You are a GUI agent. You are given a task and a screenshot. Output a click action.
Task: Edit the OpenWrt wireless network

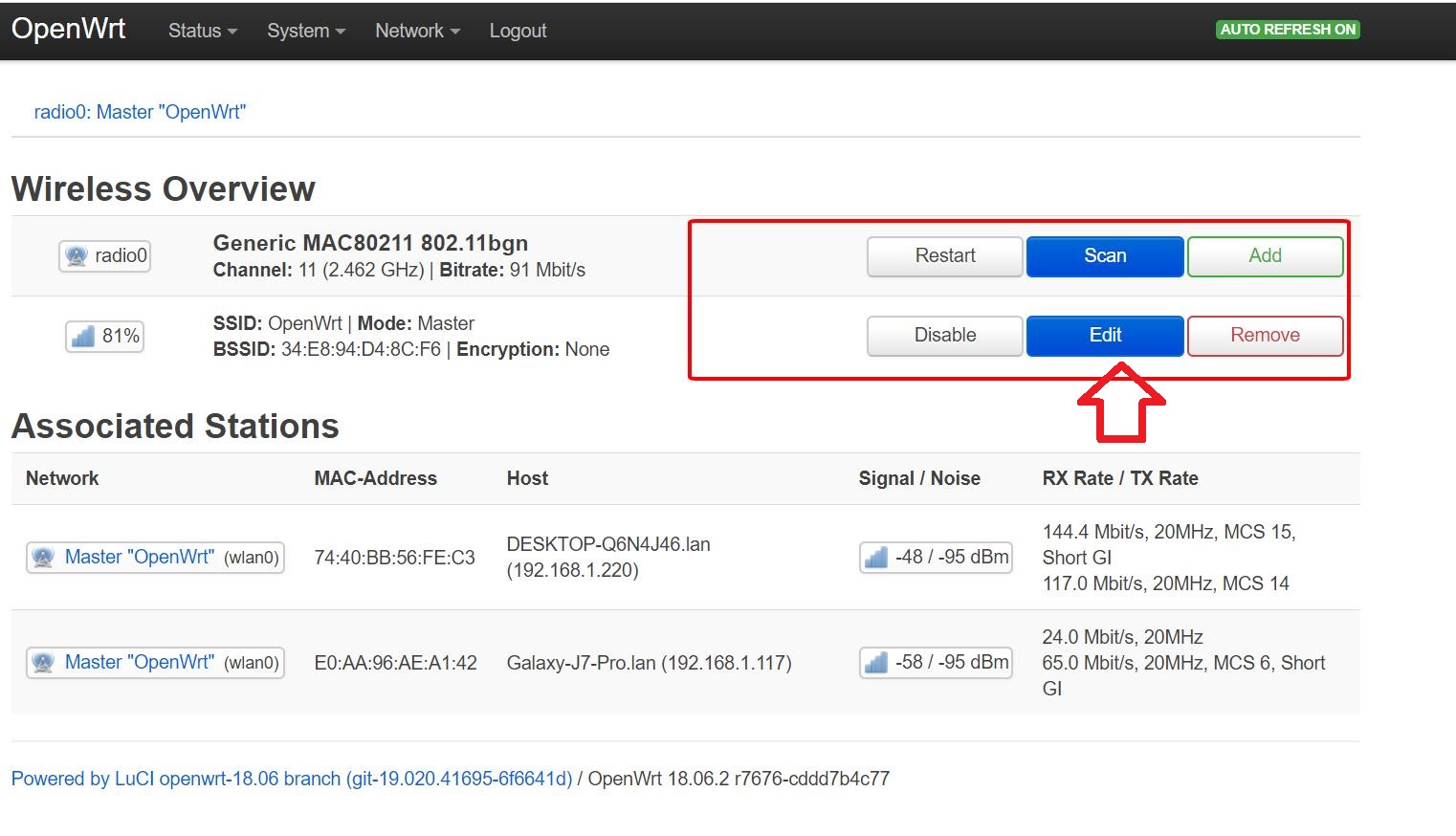[x=1105, y=336]
